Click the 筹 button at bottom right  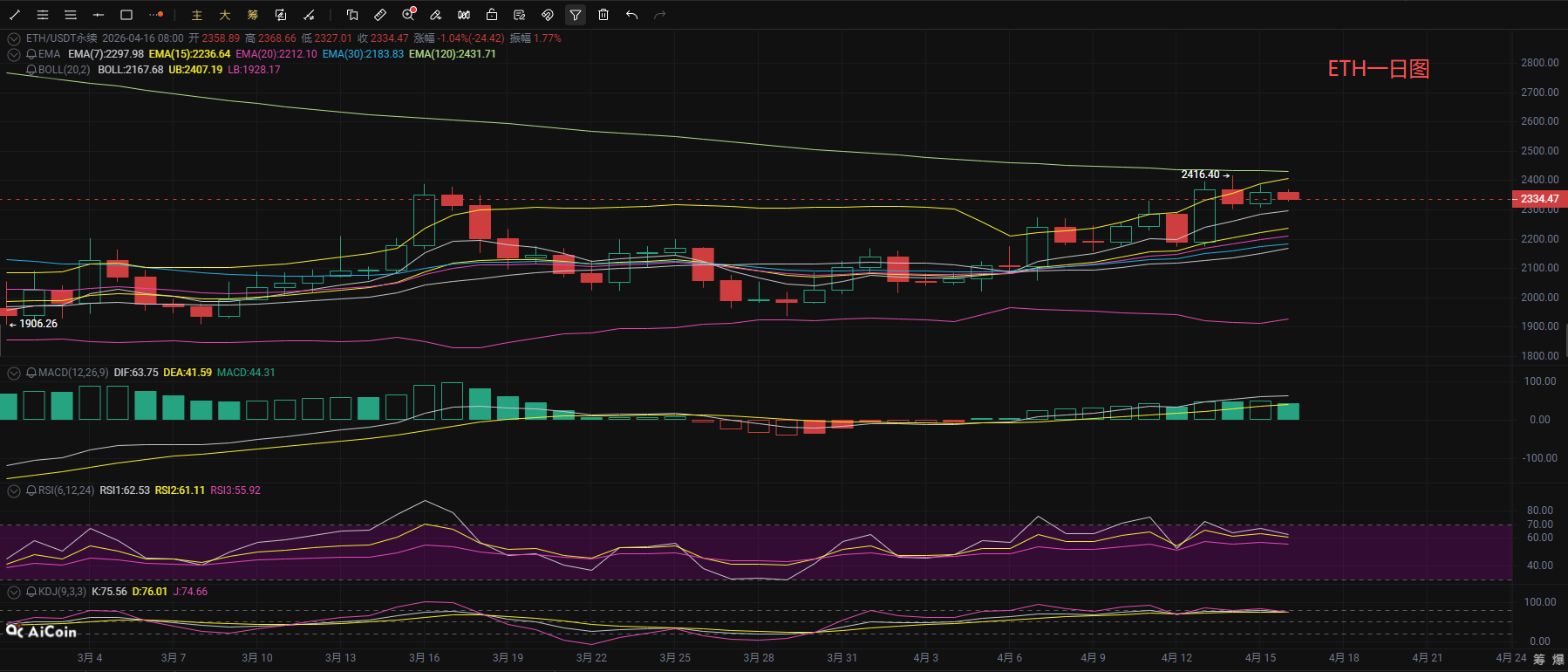click(1539, 659)
